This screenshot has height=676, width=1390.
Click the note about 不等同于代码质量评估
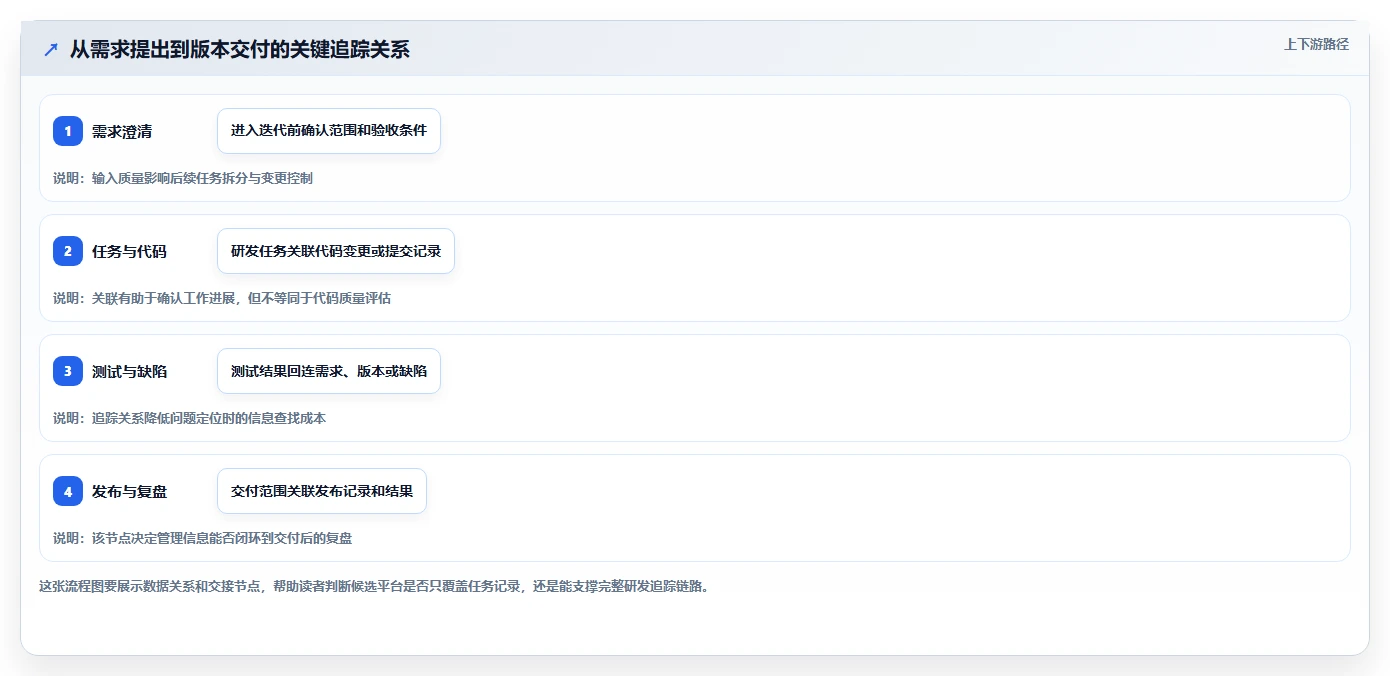tap(222, 298)
